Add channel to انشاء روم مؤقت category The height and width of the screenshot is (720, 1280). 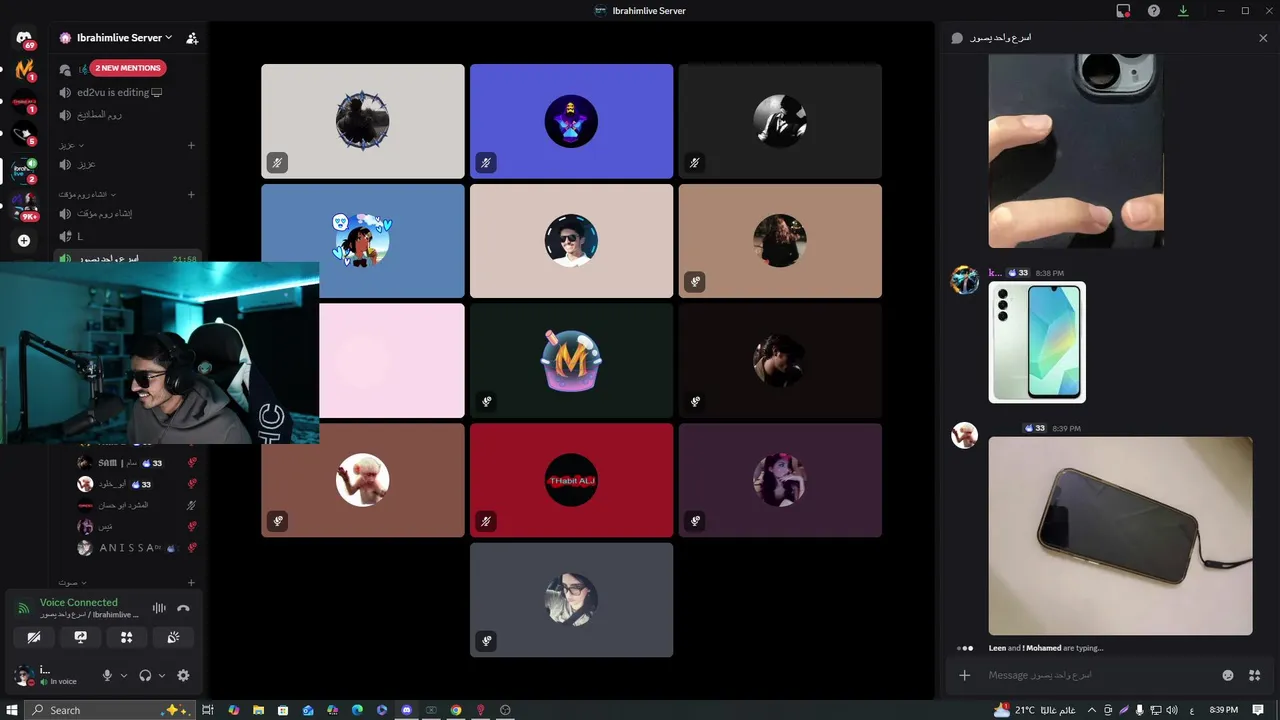click(191, 194)
